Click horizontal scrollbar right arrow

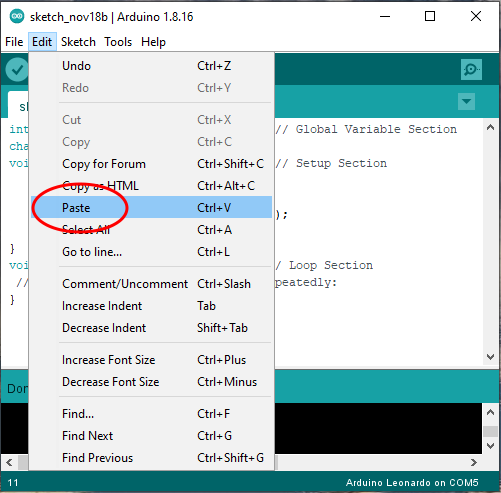click(x=474, y=463)
